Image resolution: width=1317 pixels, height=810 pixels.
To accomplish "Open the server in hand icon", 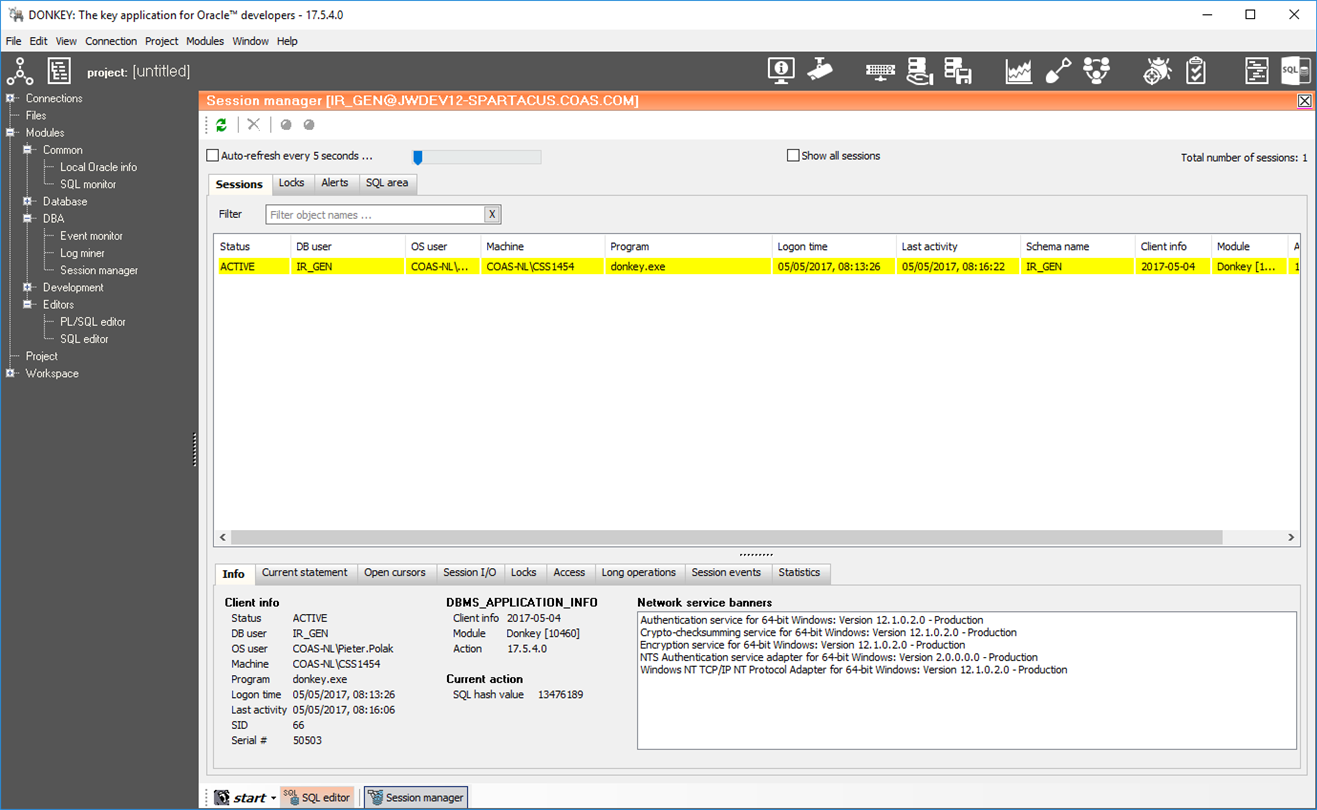I will pyautogui.click(x=919, y=70).
